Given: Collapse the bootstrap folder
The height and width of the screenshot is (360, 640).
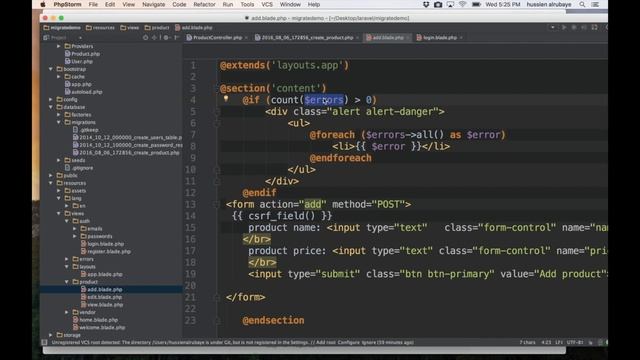Looking at the screenshot, I should [x=51, y=69].
